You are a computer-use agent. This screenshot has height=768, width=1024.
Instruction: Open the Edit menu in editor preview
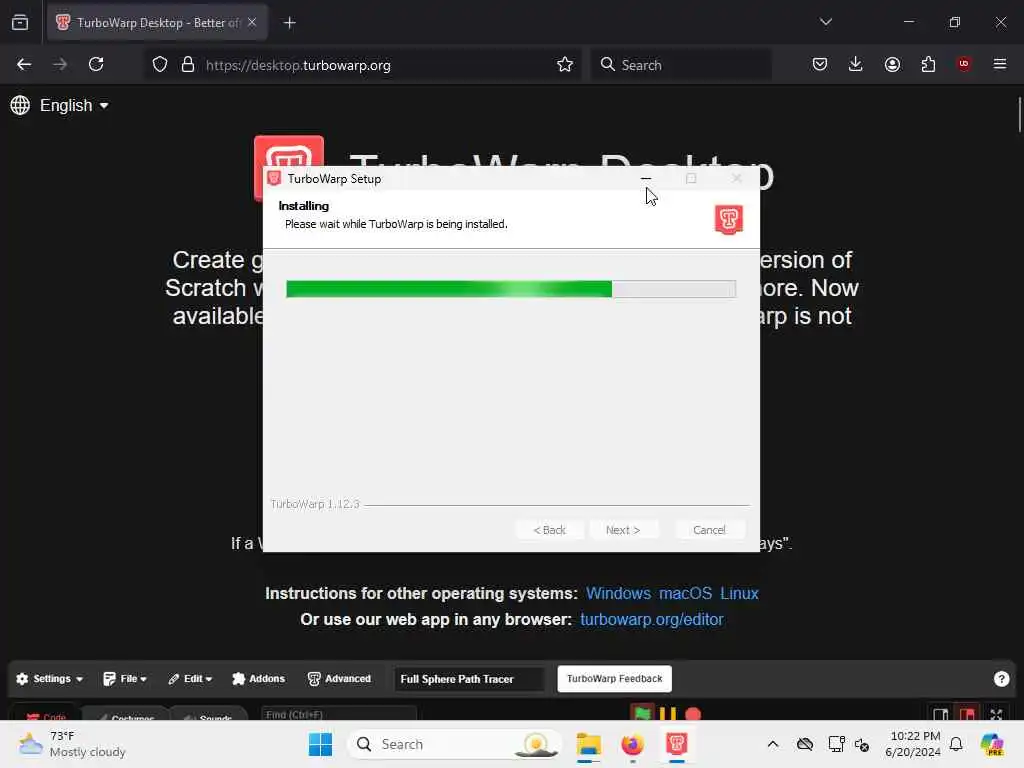[x=190, y=679]
